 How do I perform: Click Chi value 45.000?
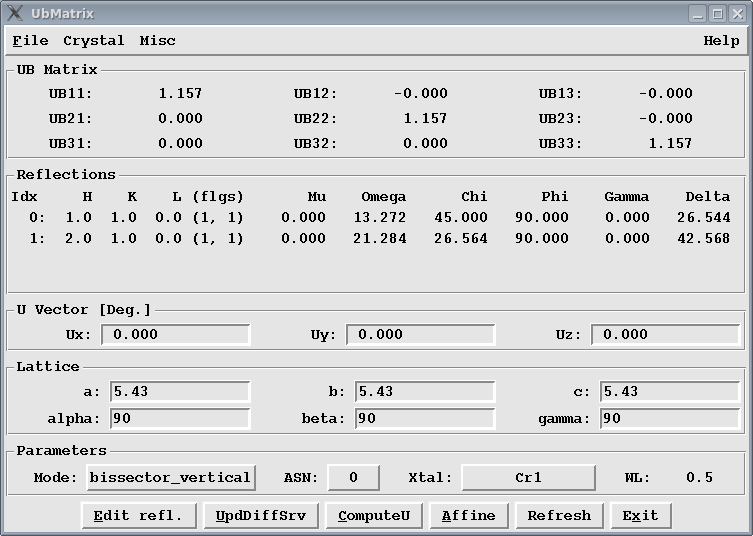click(461, 218)
